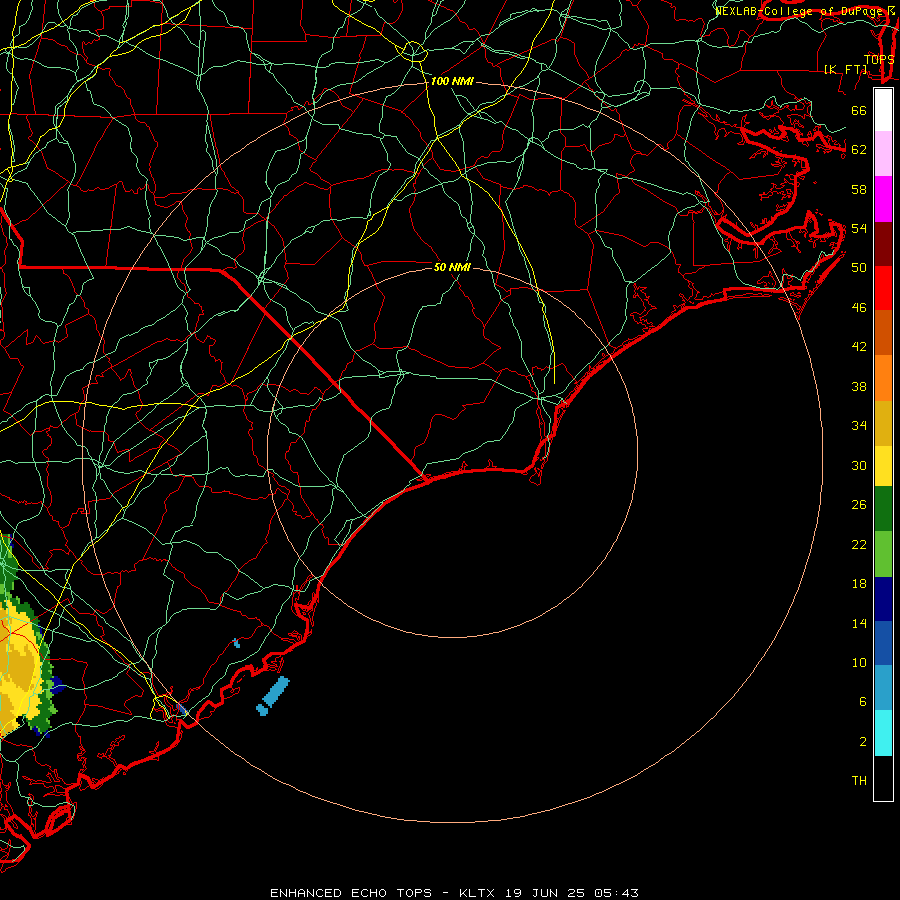Click the legend value 14

click(859, 623)
